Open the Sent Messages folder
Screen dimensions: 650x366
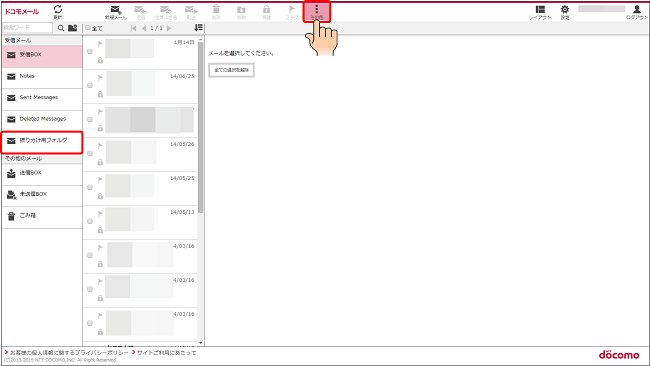pos(42,98)
